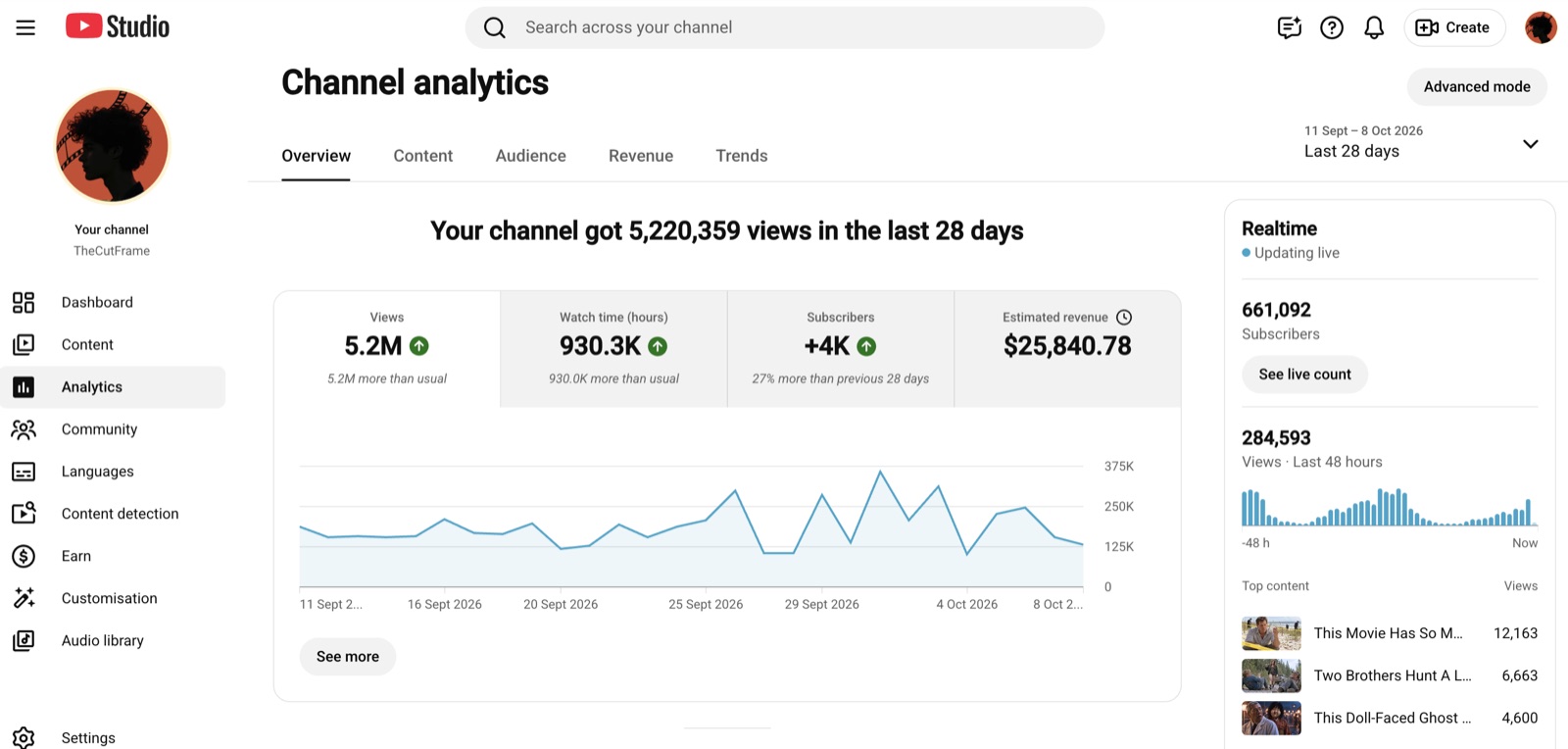Open the notifications bell
Viewport: 1568px width, 749px height.
(1374, 27)
